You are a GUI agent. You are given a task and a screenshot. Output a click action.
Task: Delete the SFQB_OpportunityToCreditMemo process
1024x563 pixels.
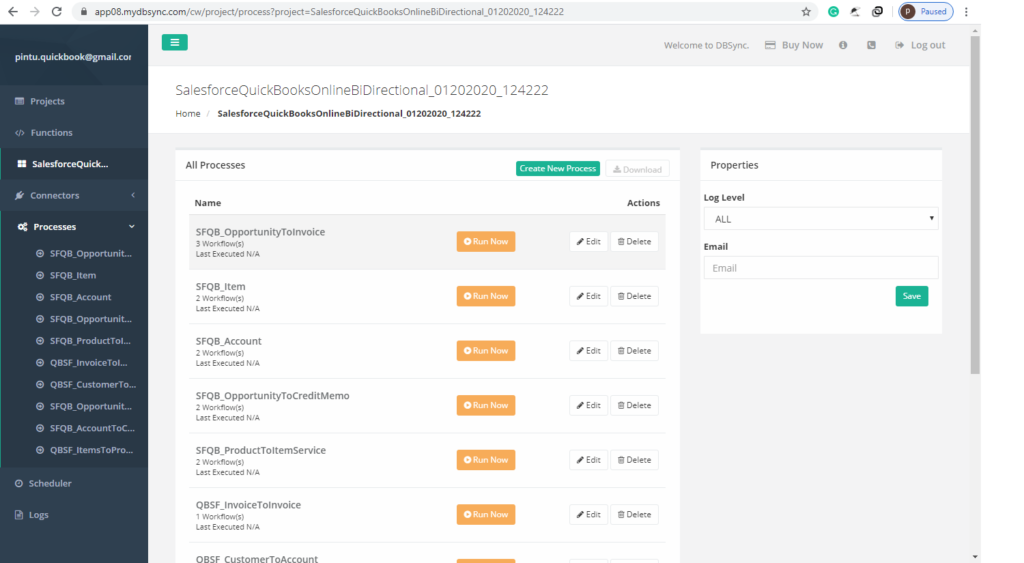pyautogui.click(x=634, y=405)
